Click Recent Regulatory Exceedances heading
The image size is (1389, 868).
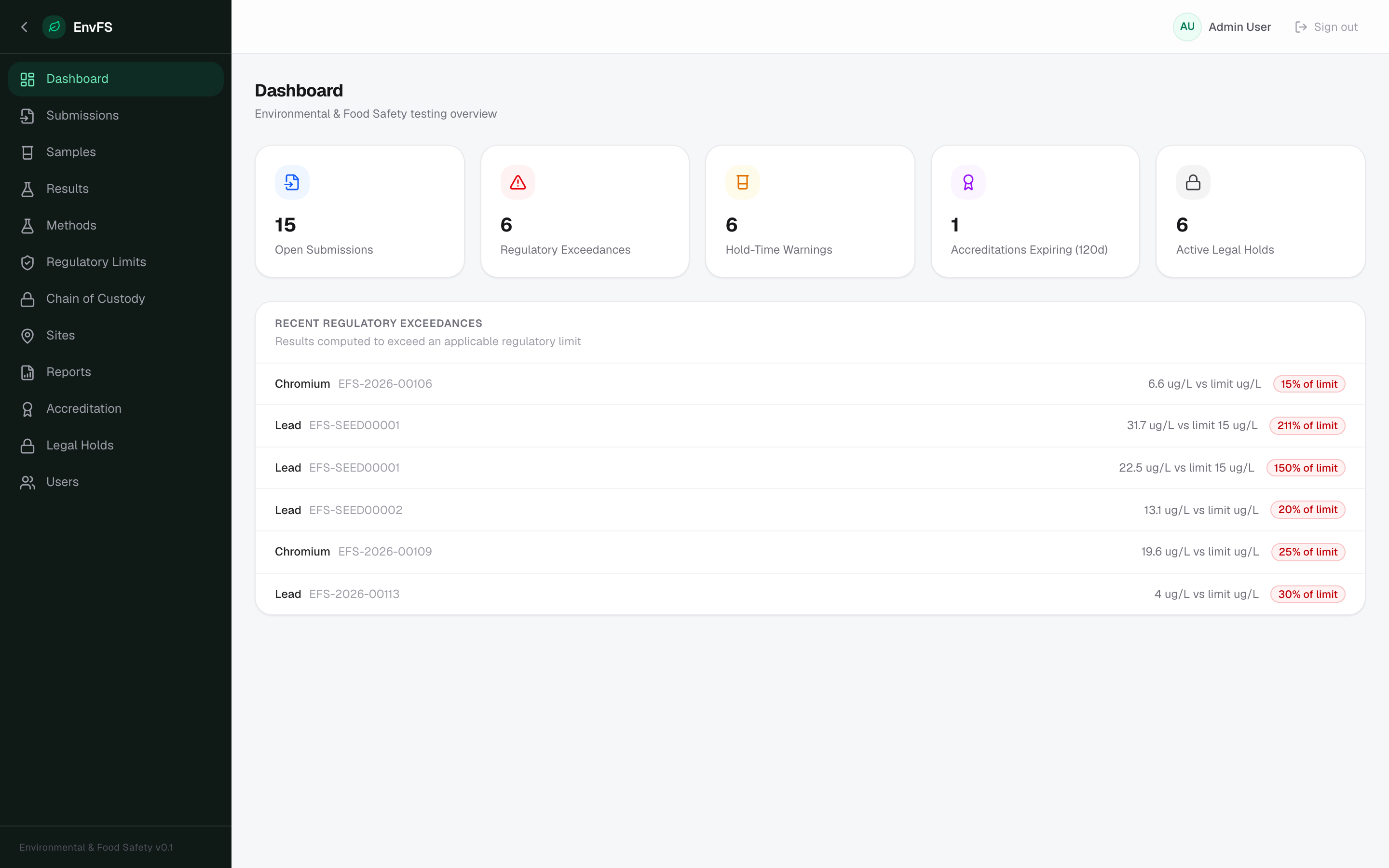pos(378,323)
